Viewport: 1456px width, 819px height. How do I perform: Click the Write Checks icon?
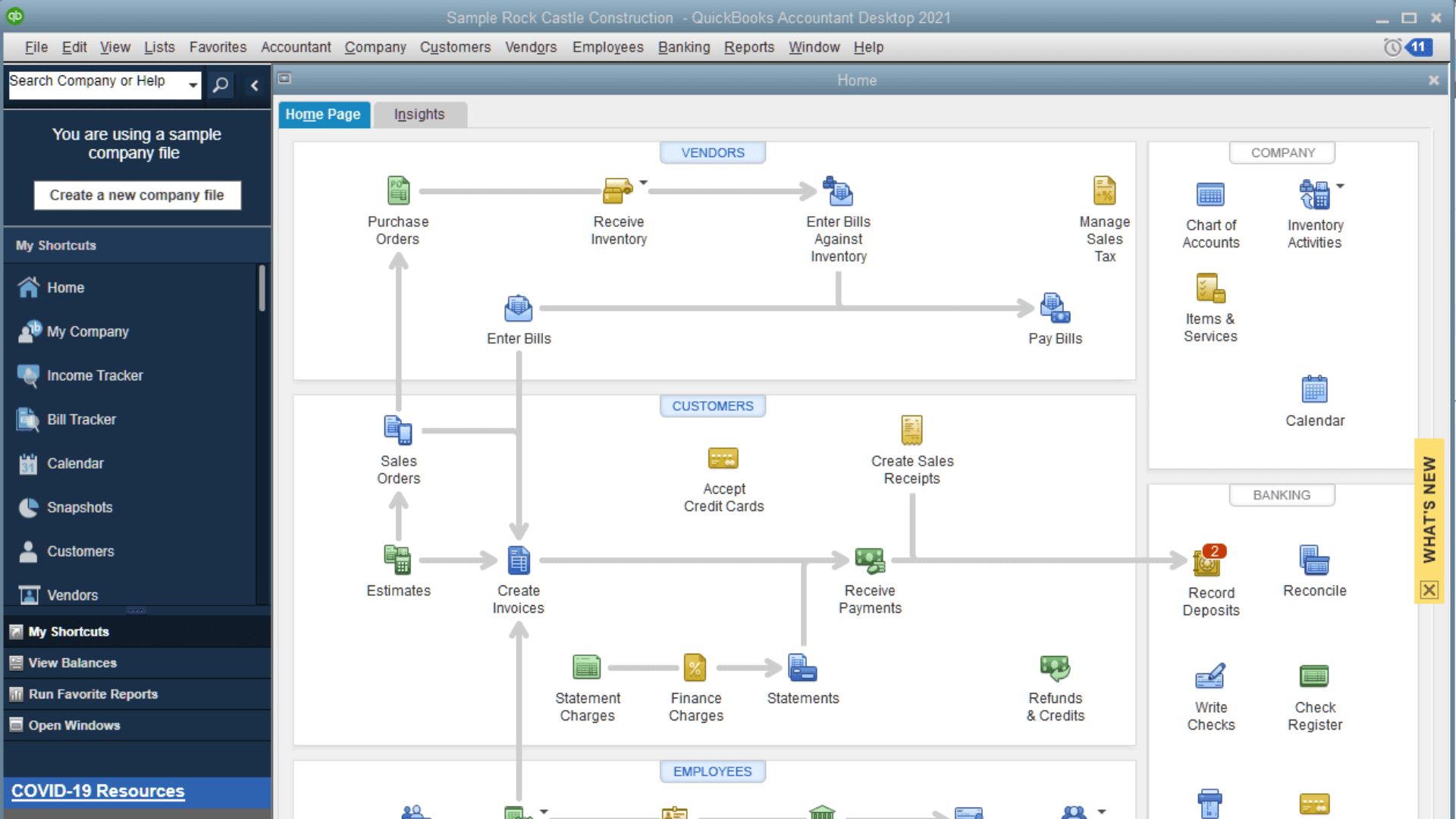pyautogui.click(x=1210, y=676)
